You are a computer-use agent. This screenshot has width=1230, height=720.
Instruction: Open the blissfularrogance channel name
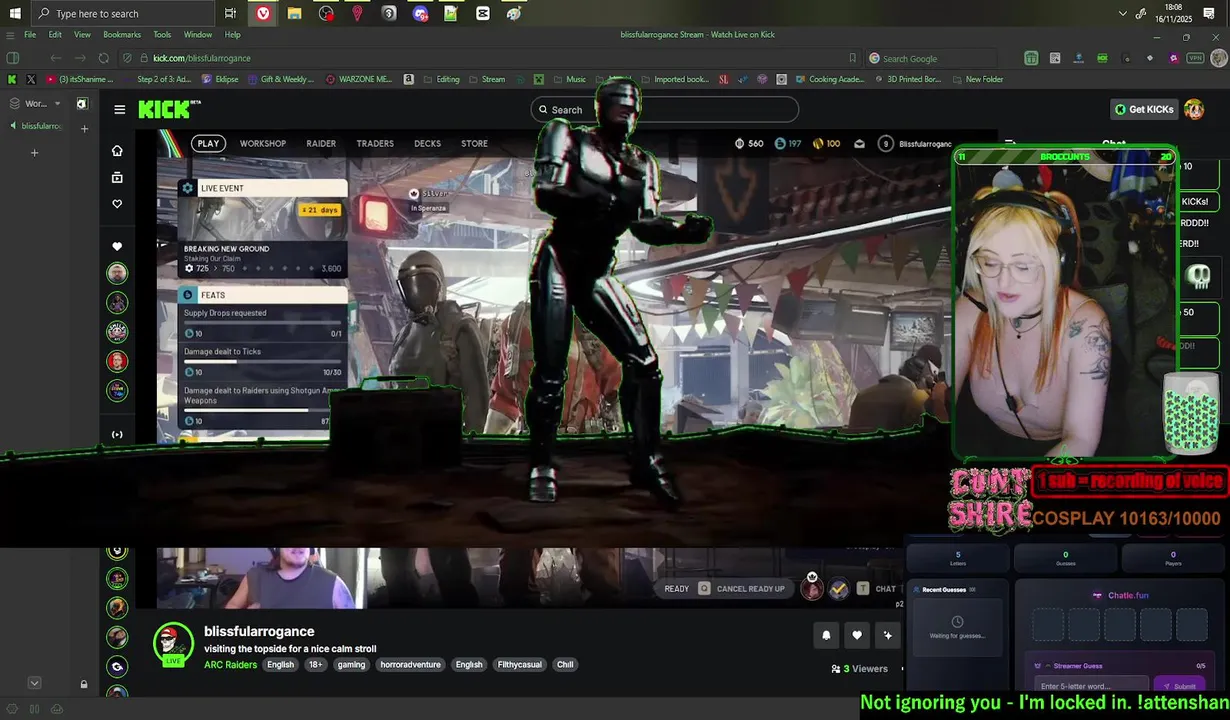(259, 631)
